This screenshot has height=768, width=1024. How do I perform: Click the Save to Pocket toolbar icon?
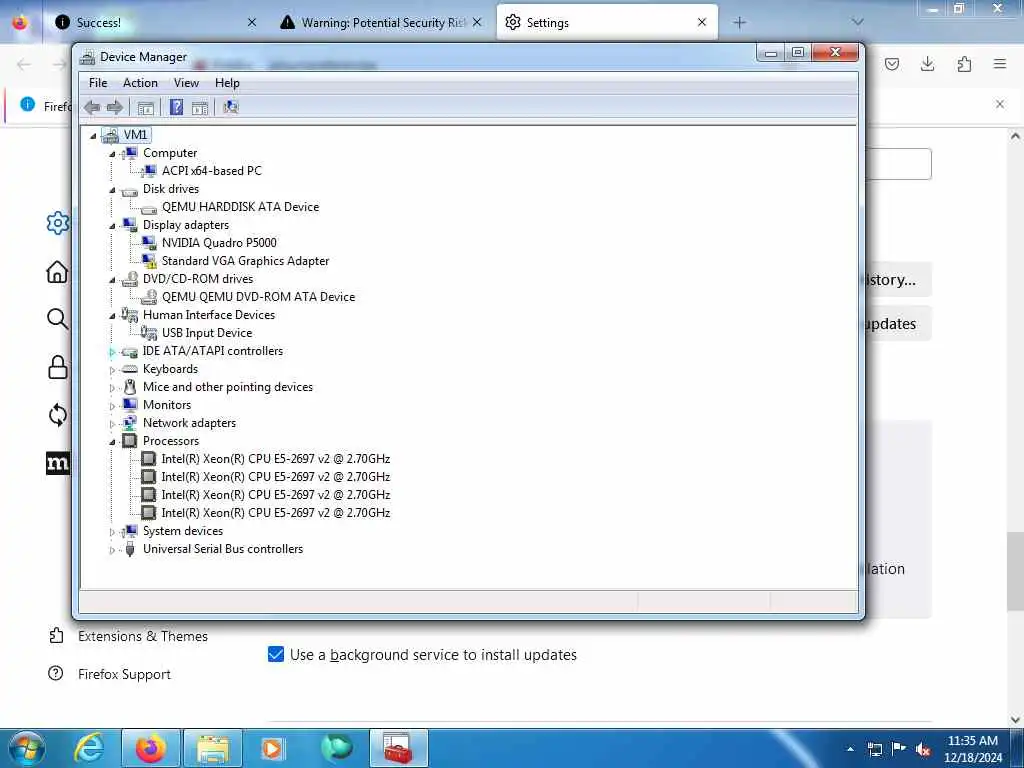(892, 64)
